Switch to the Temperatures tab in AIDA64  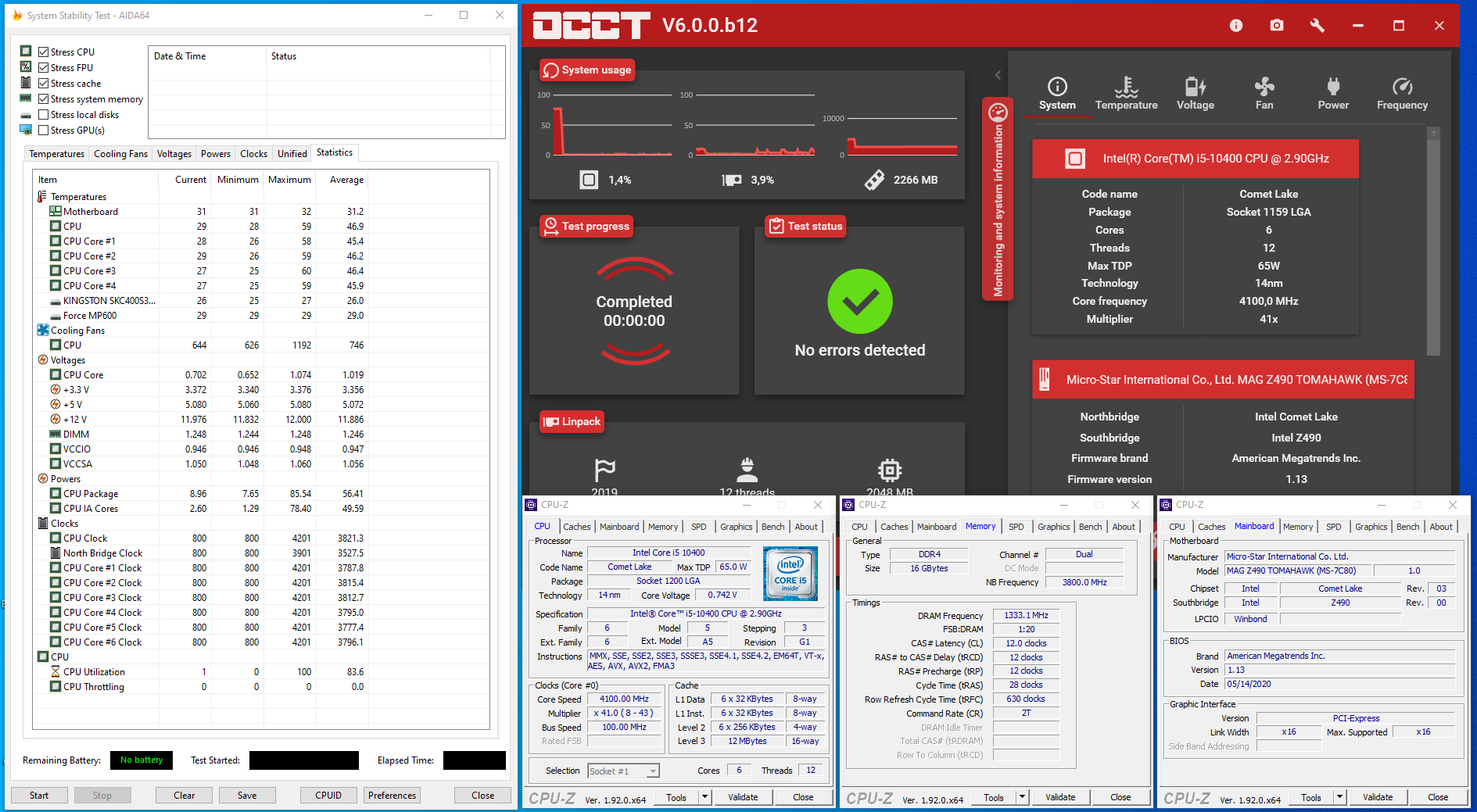[x=56, y=154]
